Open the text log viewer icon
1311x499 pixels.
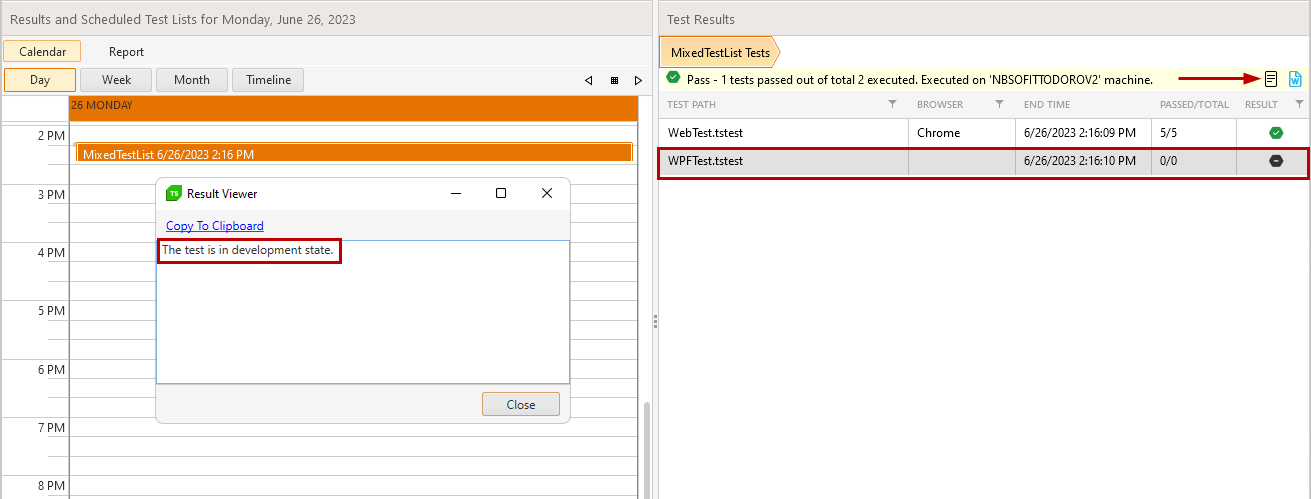click(1271, 79)
